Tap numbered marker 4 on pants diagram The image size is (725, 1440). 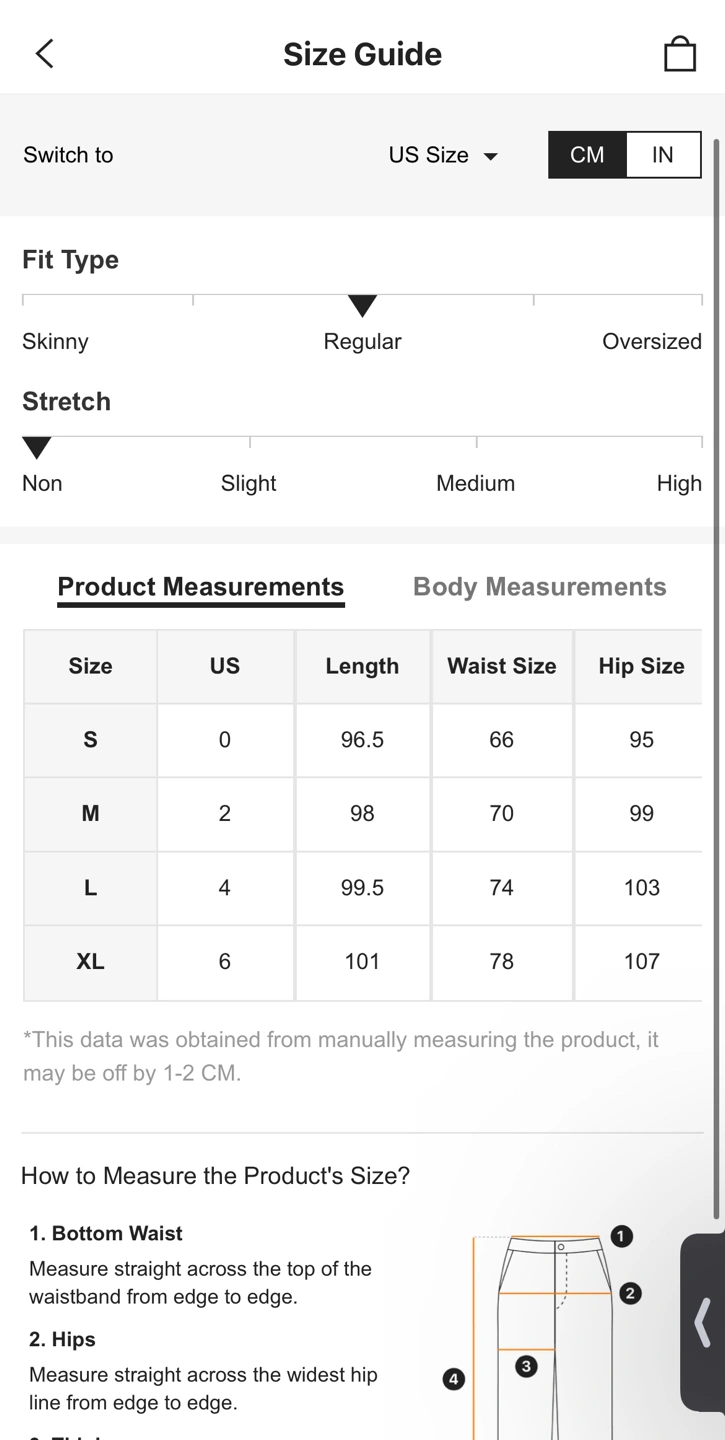pyautogui.click(x=454, y=1379)
